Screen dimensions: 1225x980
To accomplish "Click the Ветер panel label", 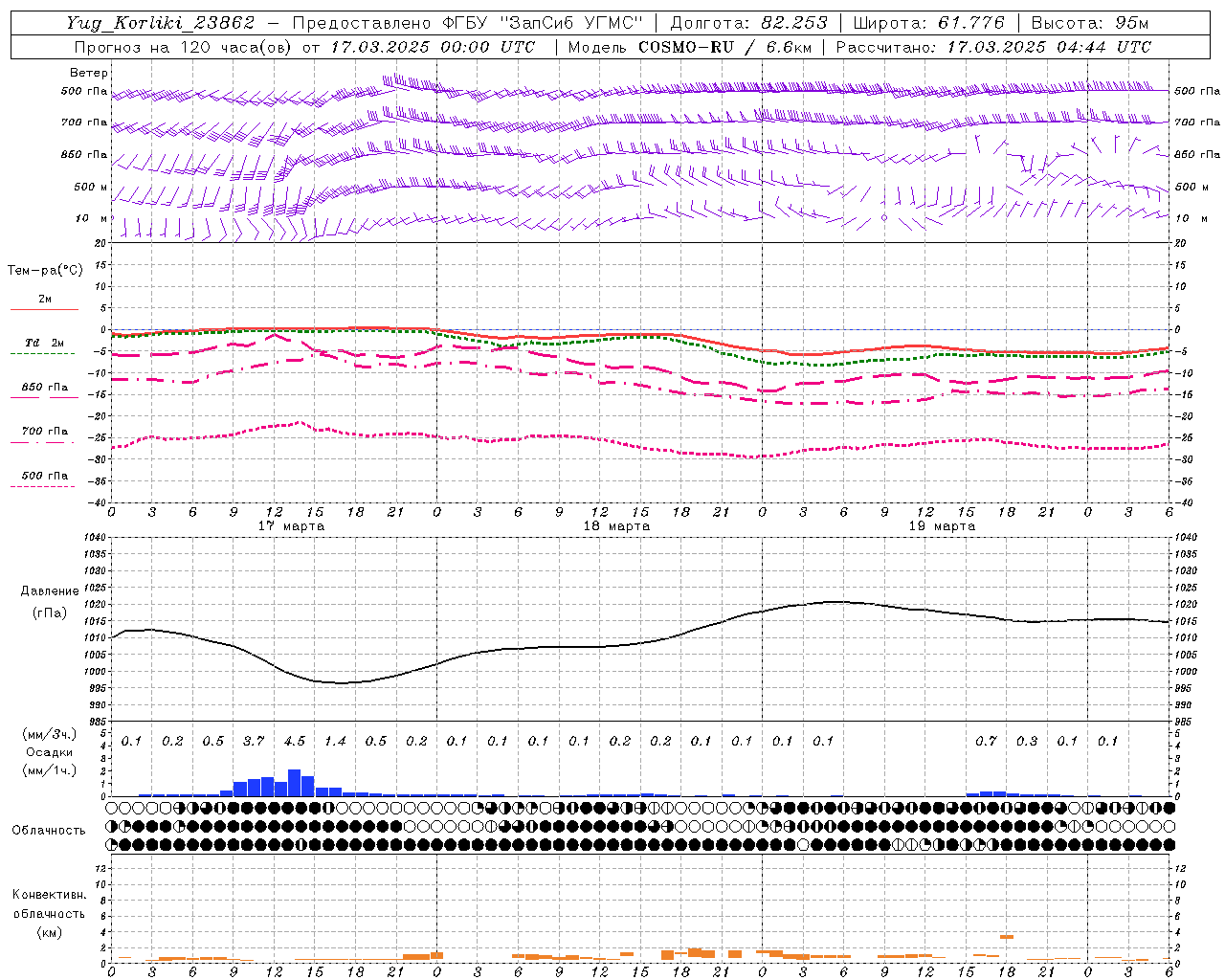I will [89, 73].
